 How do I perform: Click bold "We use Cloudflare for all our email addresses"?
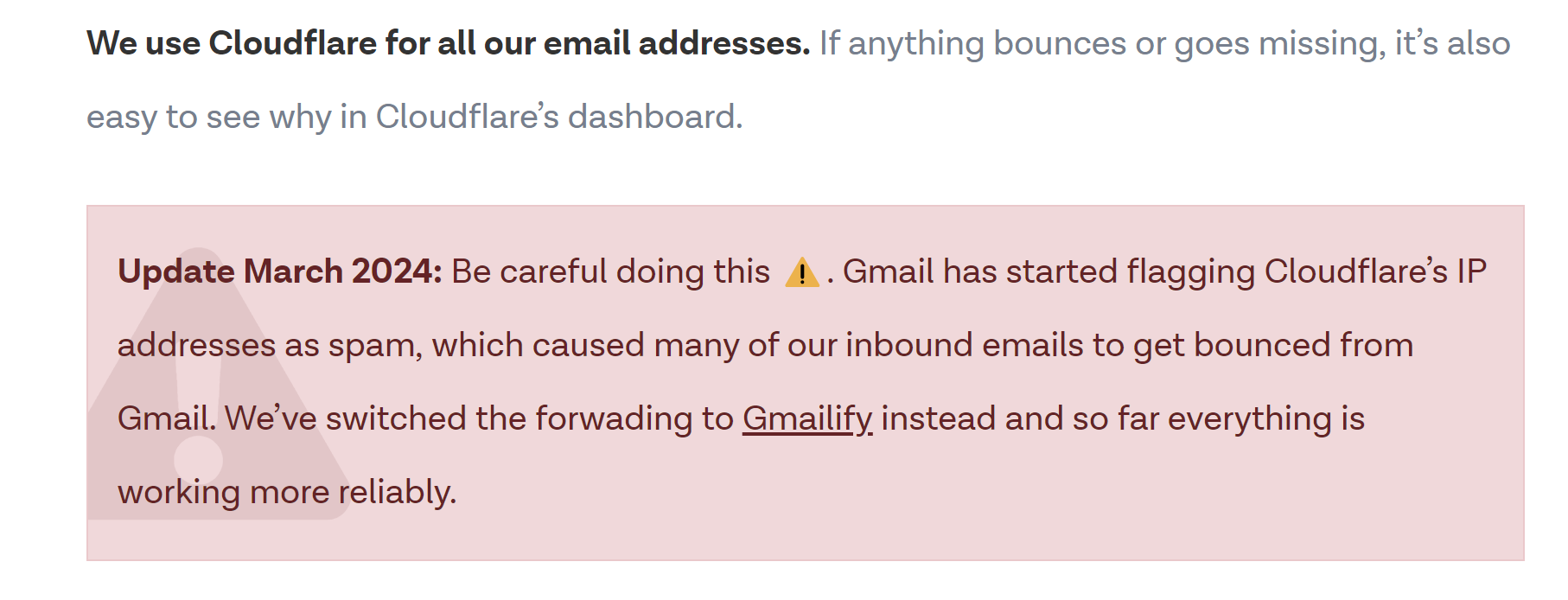449,43
